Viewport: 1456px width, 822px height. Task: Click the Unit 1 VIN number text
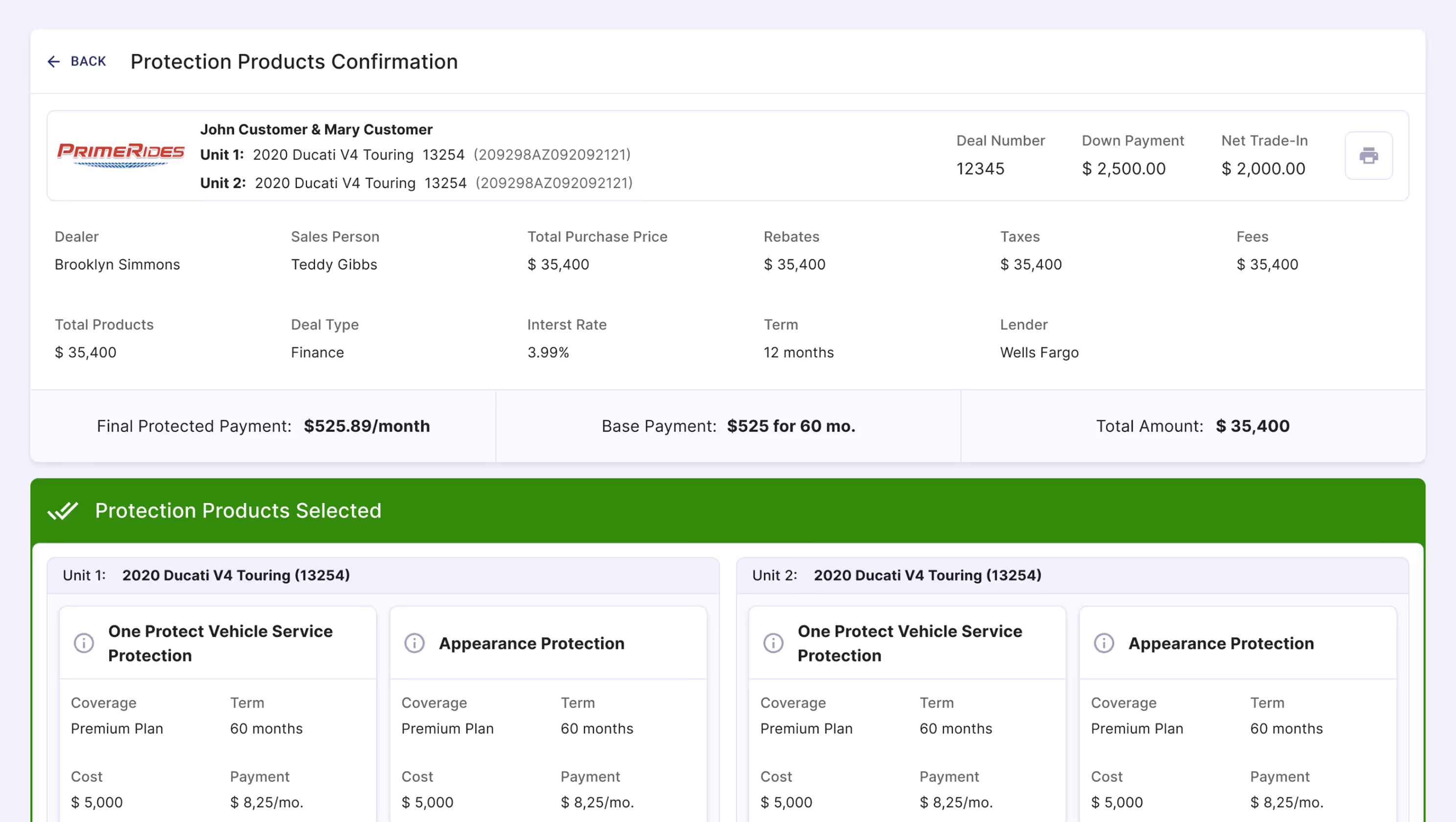[552, 155]
